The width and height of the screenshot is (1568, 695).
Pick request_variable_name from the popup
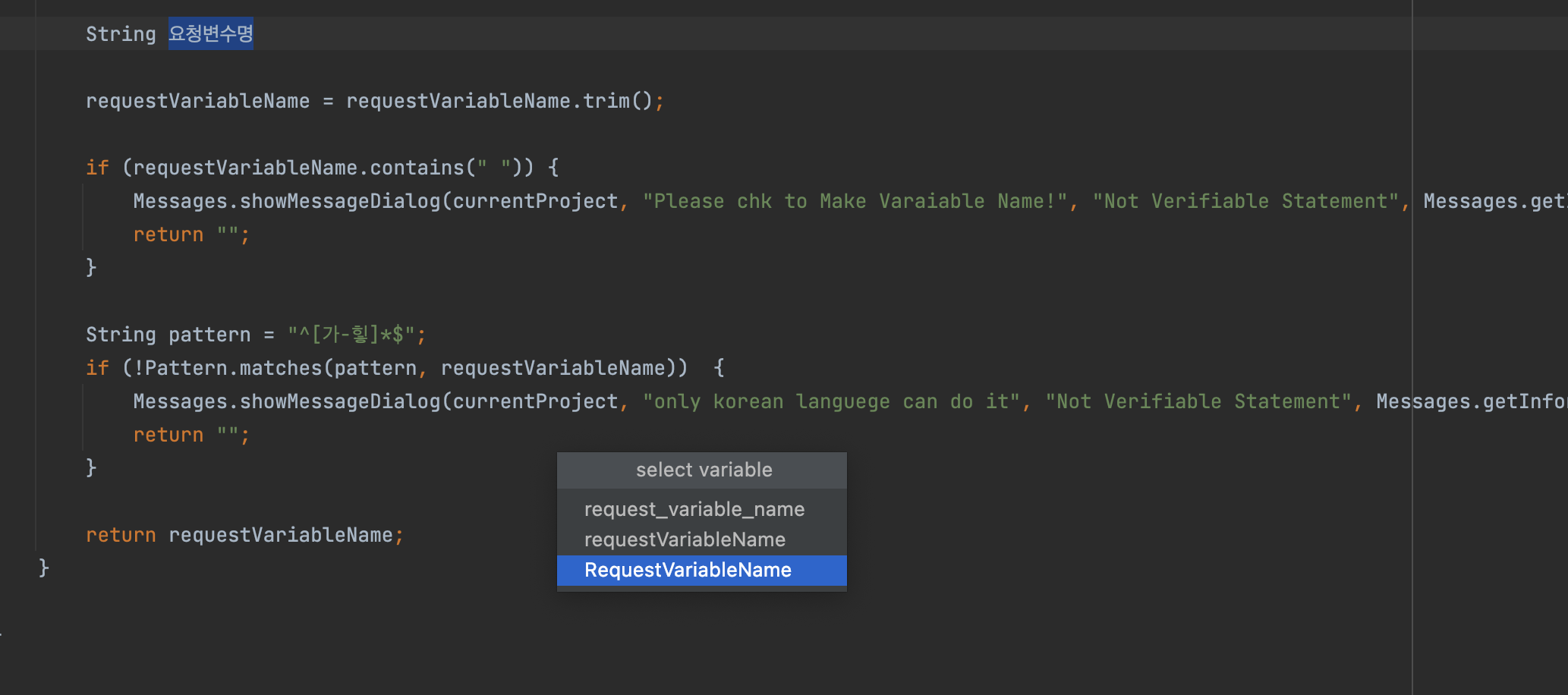tap(694, 508)
